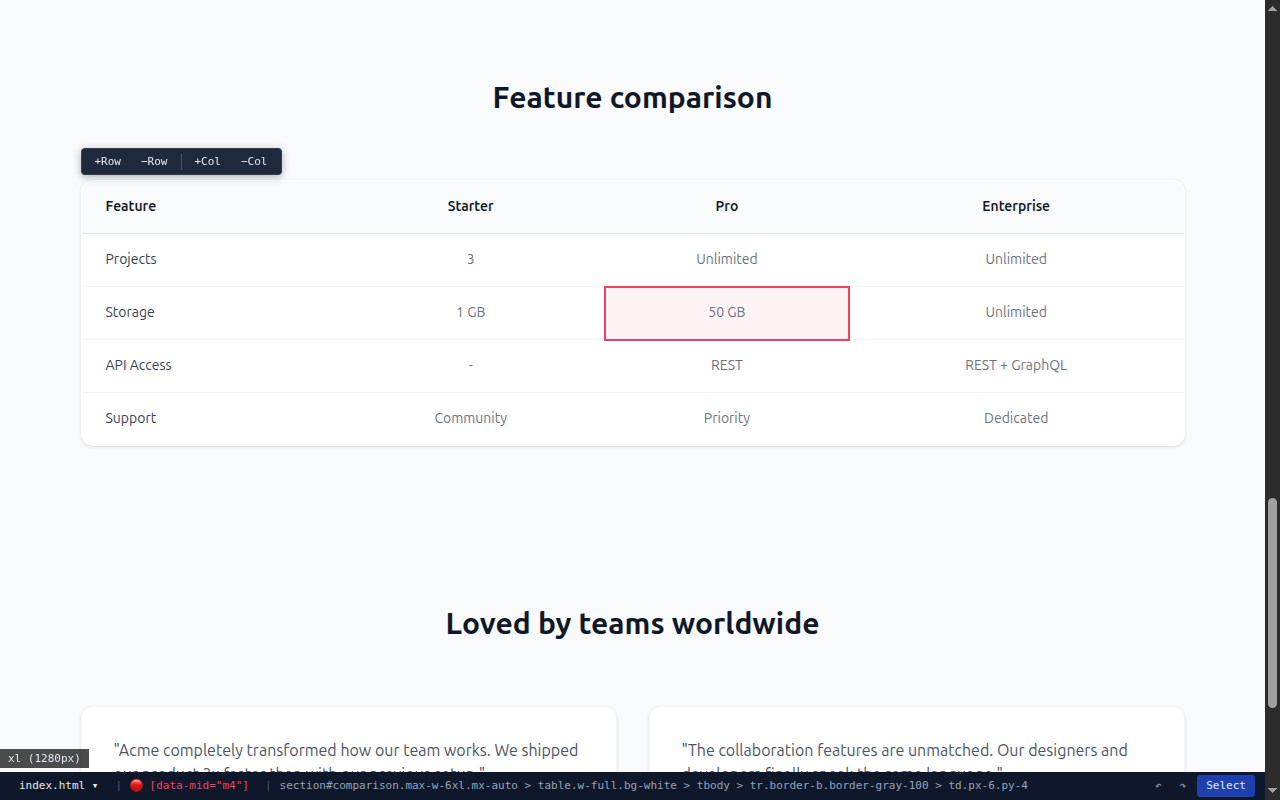Viewport: 1280px width, 800px height.
Task: Add a column with the +Col button
Action: coord(207,161)
